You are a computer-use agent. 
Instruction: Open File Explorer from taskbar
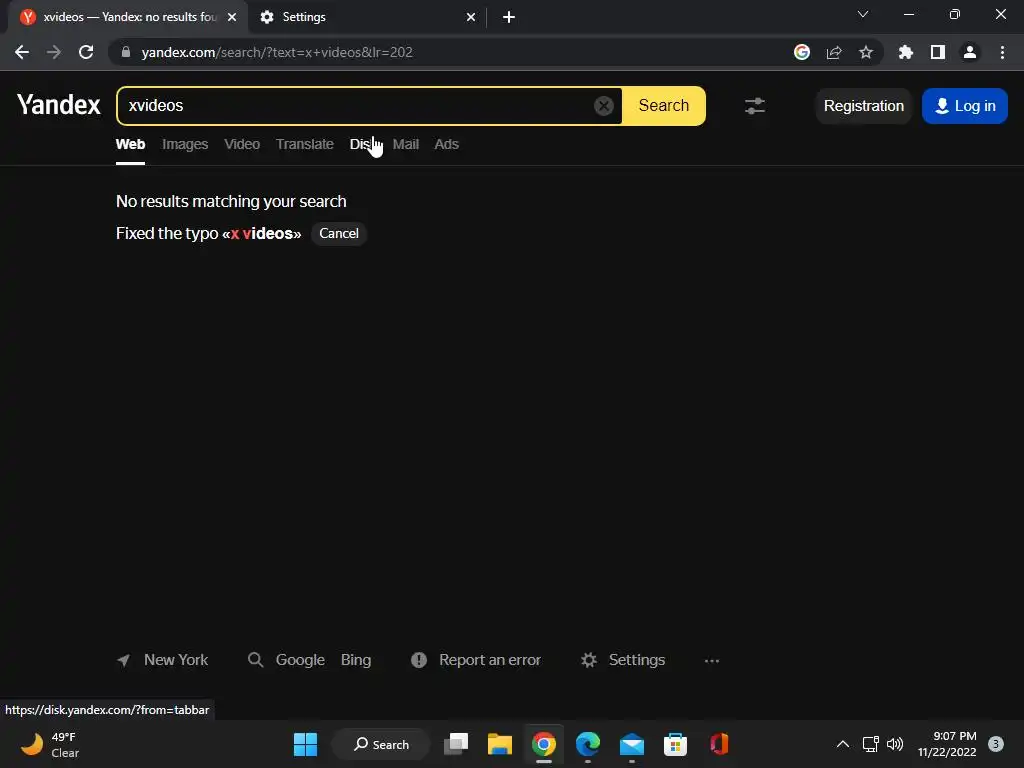pyautogui.click(x=500, y=744)
